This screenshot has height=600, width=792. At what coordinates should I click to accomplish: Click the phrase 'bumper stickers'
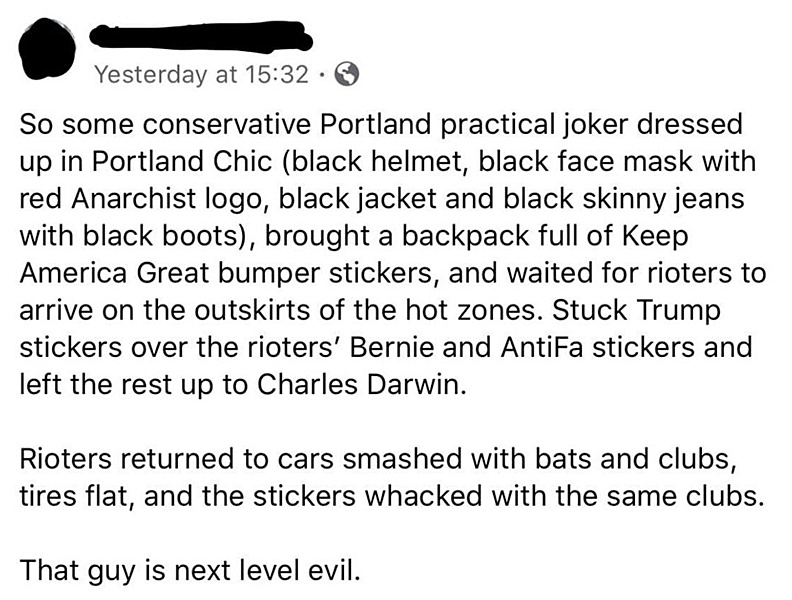[x=354, y=273]
